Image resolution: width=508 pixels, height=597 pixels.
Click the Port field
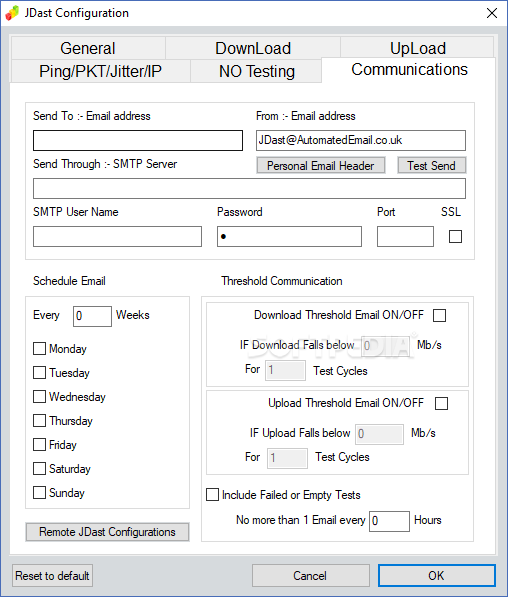pos(405,236)
